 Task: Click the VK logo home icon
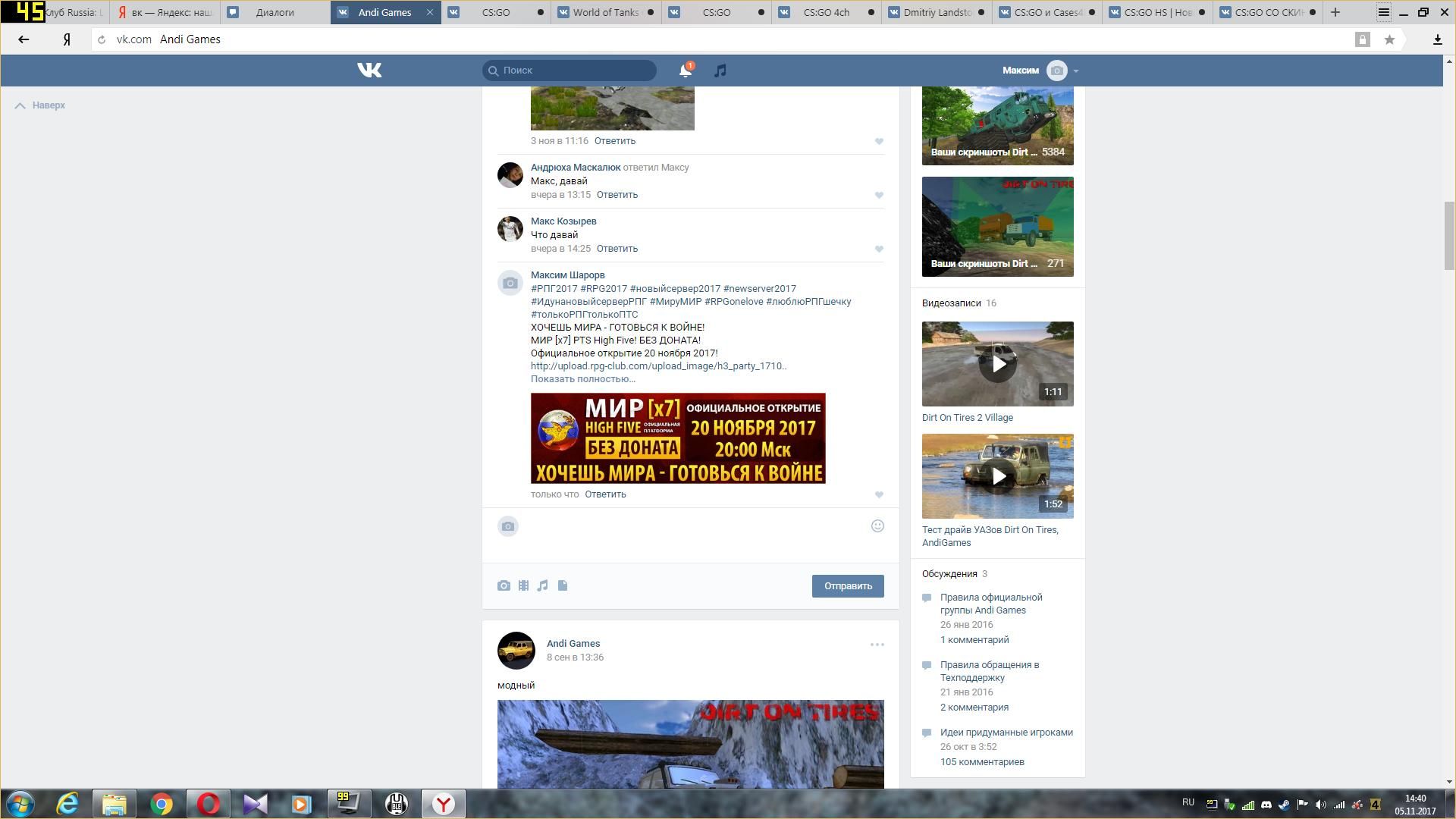click(x=369, y=71)
